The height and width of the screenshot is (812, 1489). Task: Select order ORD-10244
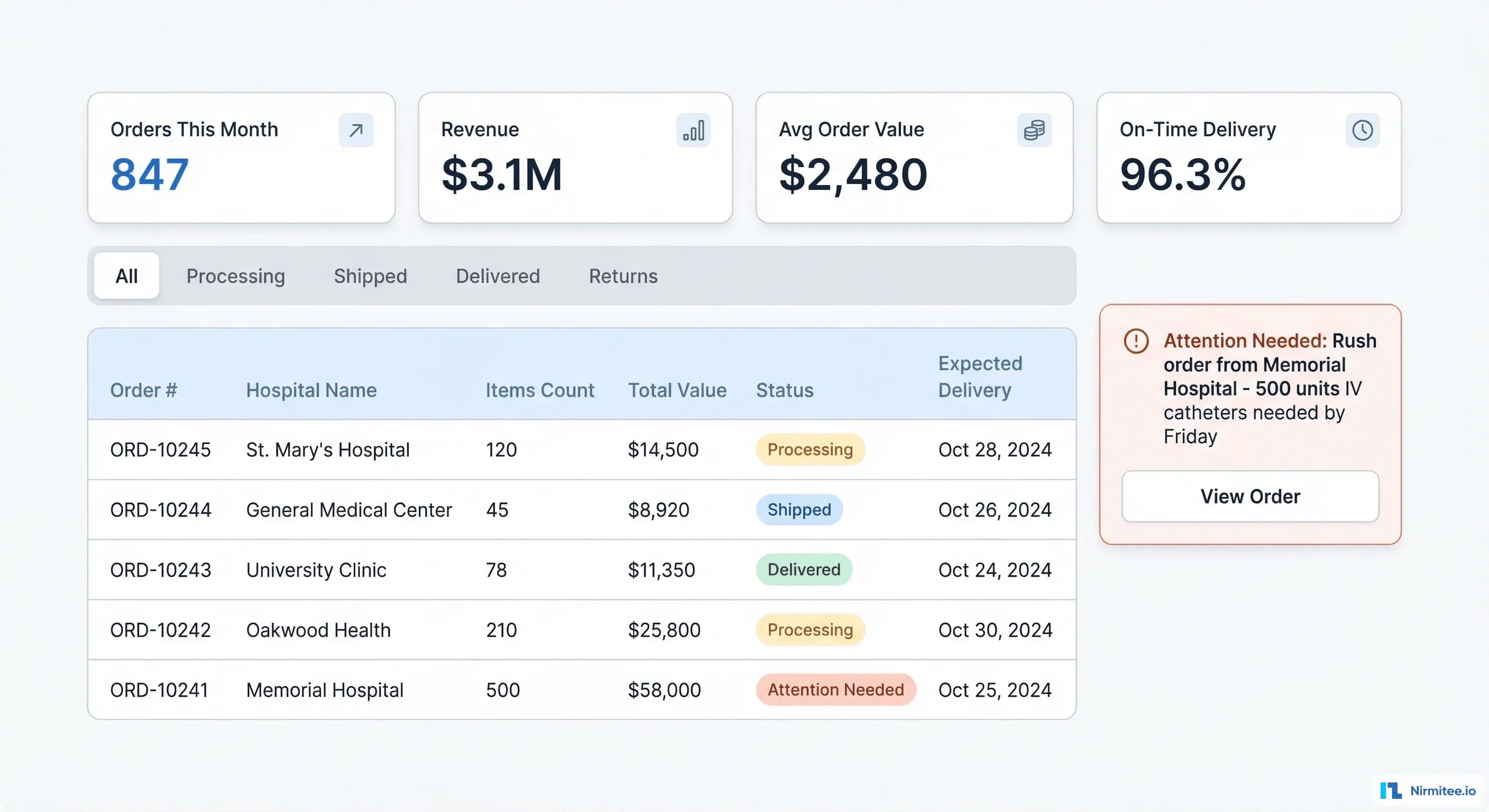(x=161, y=510)
